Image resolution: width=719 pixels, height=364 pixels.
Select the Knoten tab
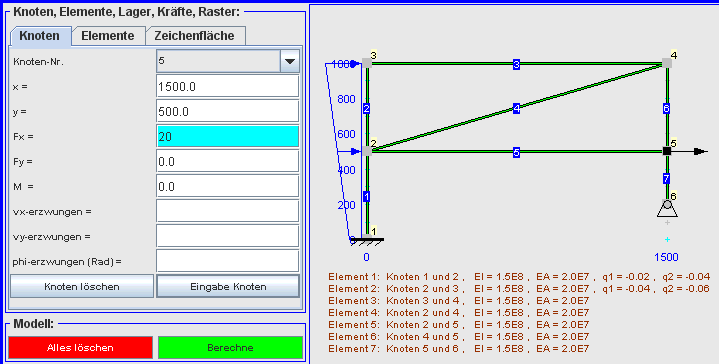click(x=39, y=36)
